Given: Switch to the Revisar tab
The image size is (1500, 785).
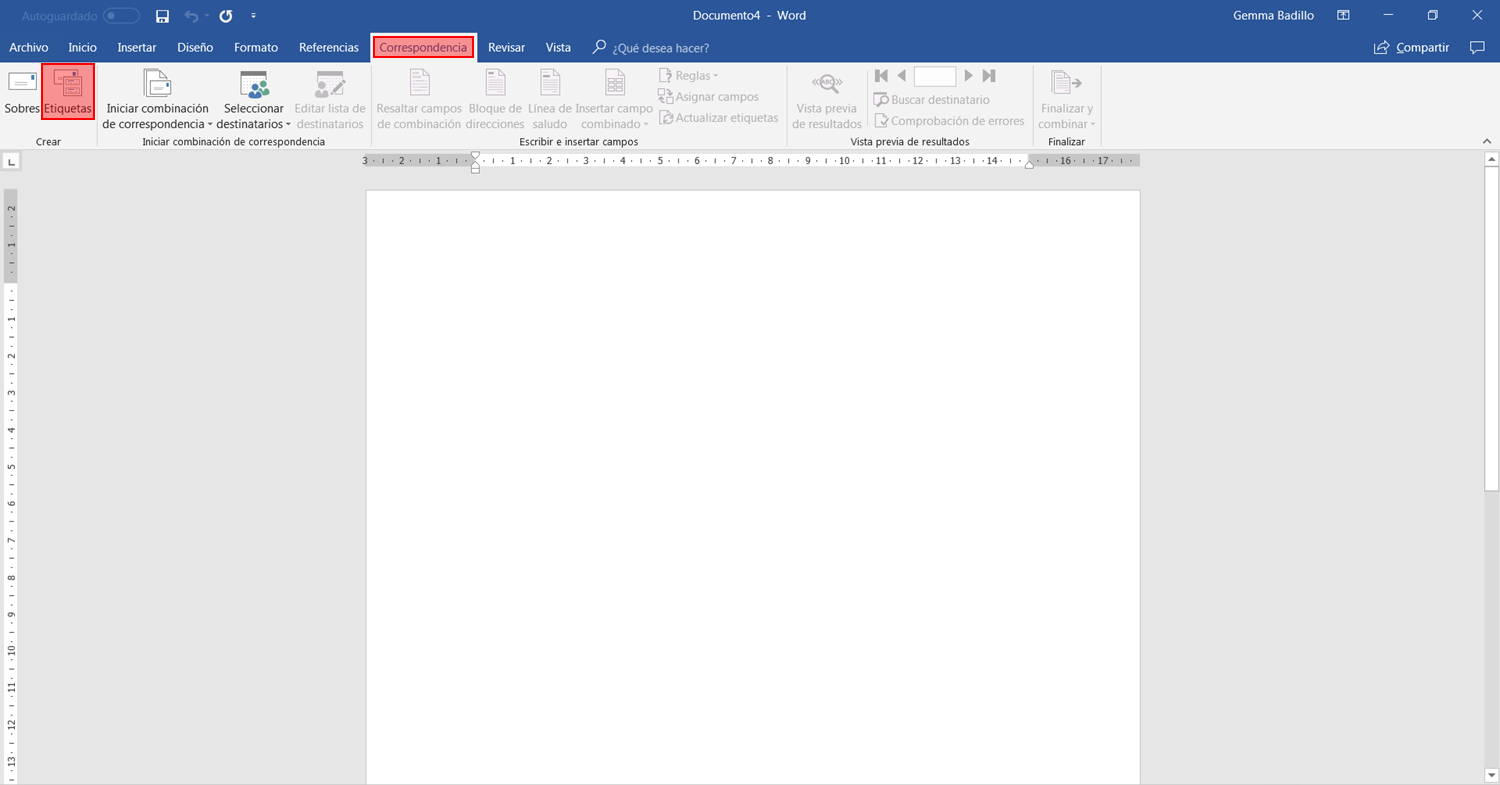Looking at the screenshot, I should click(x=507, y=47).
